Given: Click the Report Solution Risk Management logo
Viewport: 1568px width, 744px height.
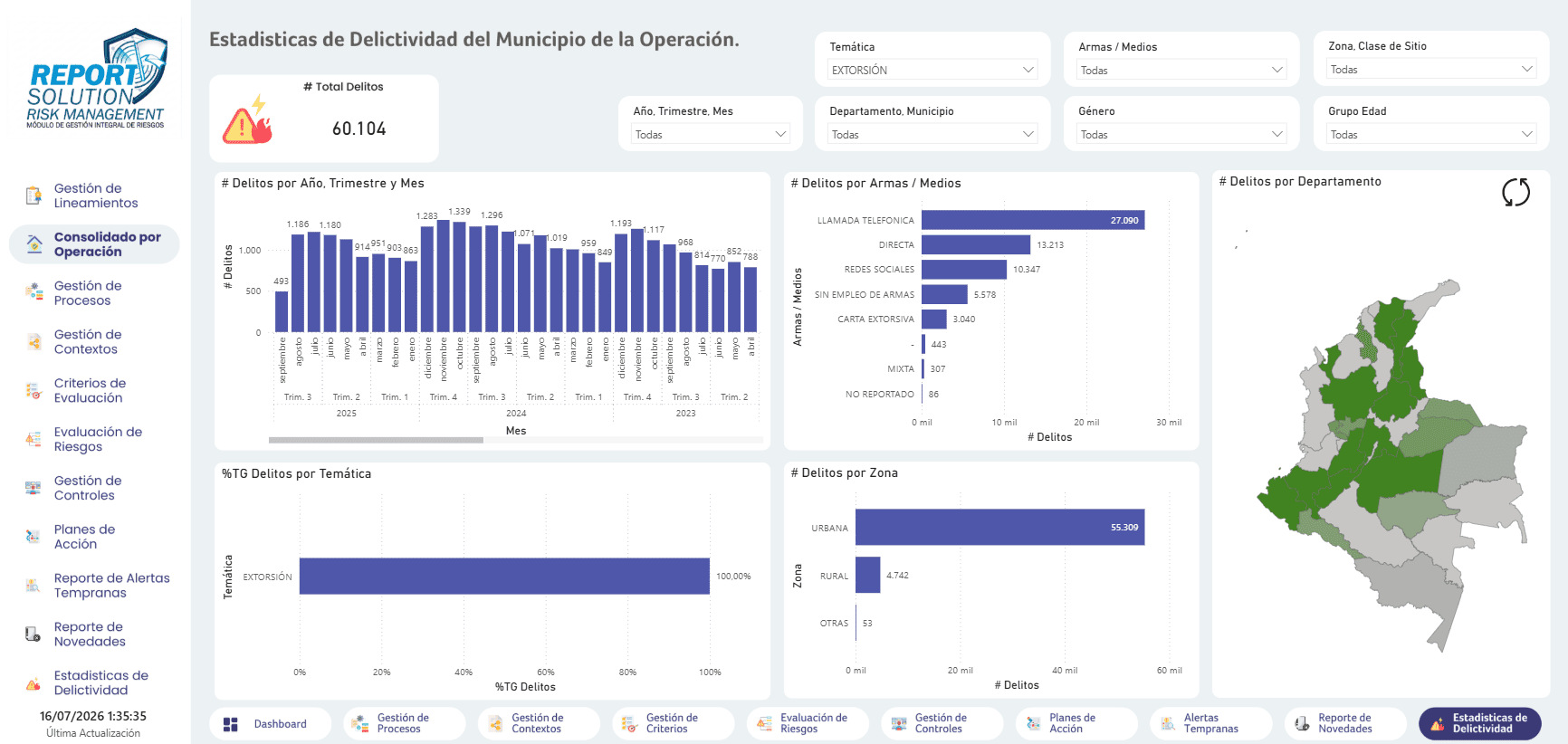Looking at the screenshot, I should (x=96, y=79).
